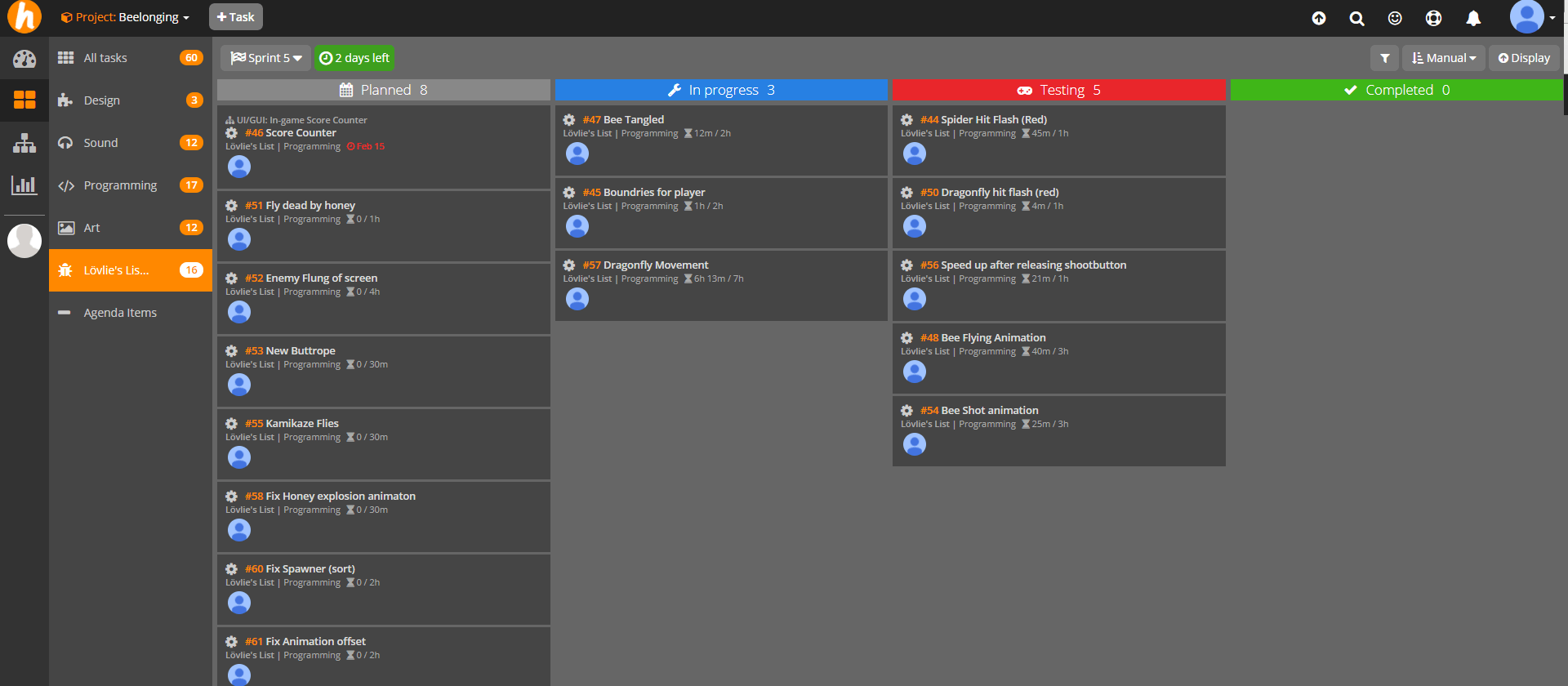Click assignee avatar on Bee Flying Animation card

915,372
